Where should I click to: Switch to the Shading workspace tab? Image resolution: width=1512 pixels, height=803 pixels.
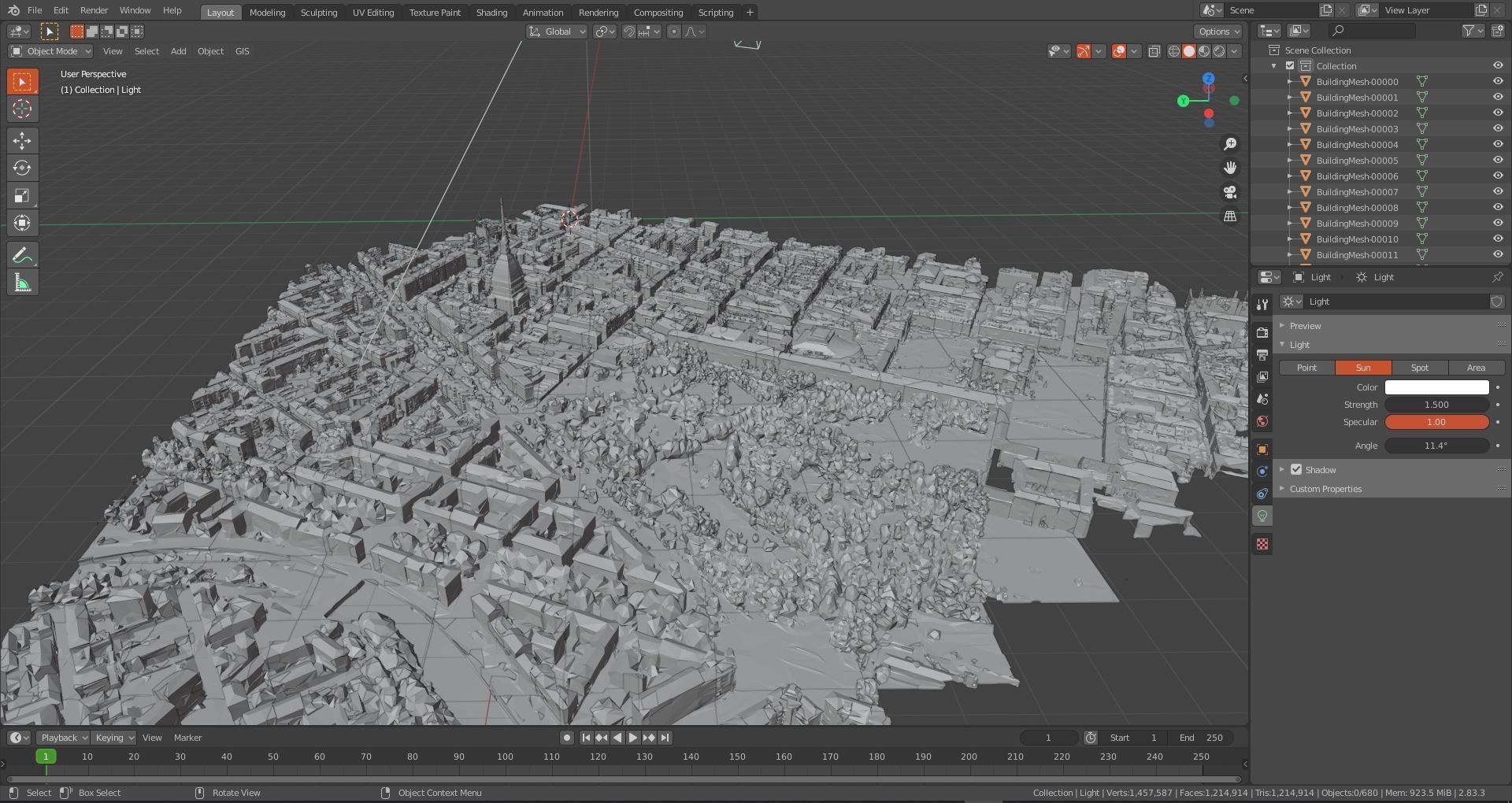click(491, 13)
